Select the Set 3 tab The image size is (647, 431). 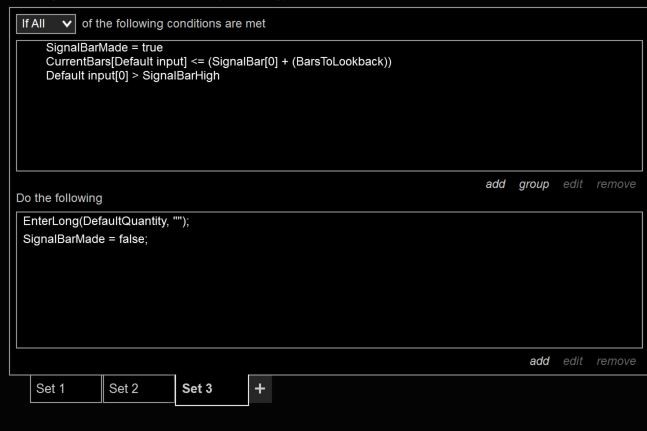point(211,389)
